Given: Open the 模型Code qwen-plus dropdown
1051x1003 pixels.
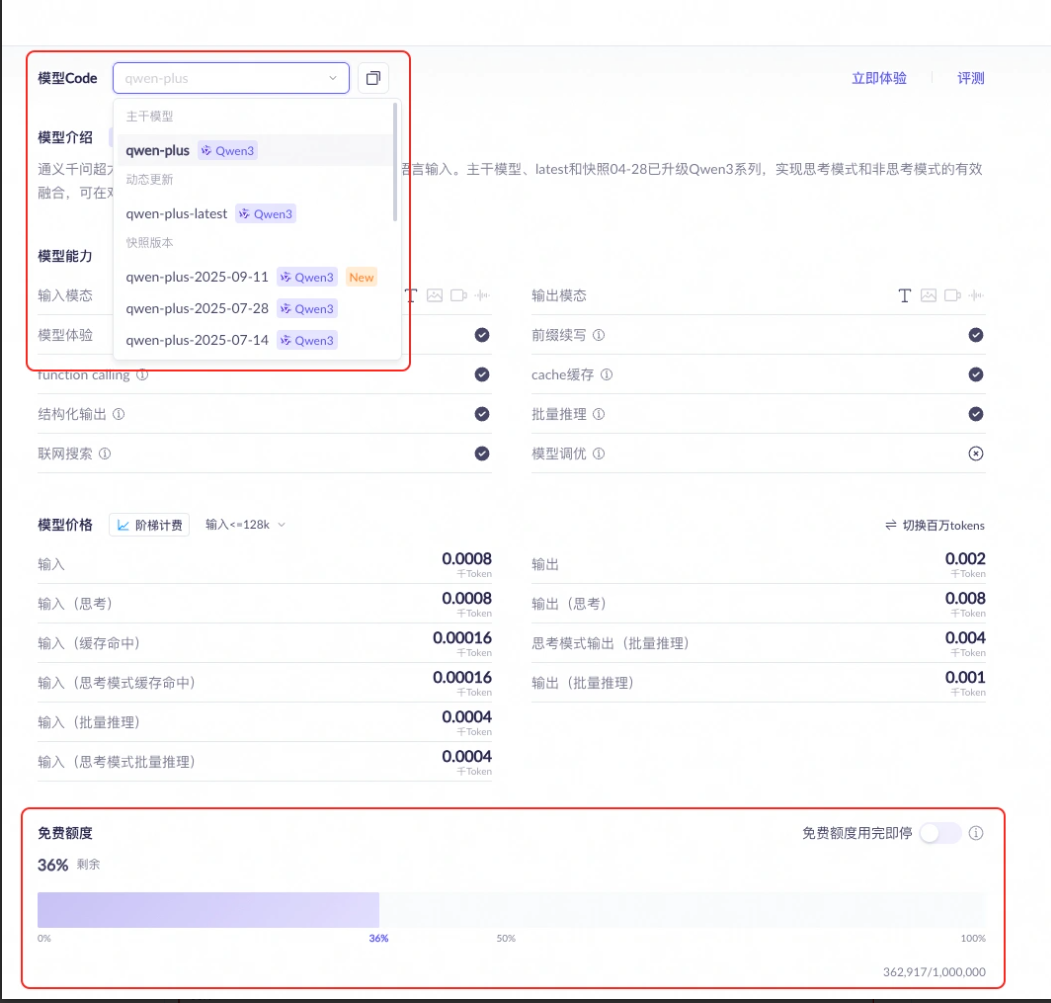Looking at the screenshot, I should click(231, 78).
